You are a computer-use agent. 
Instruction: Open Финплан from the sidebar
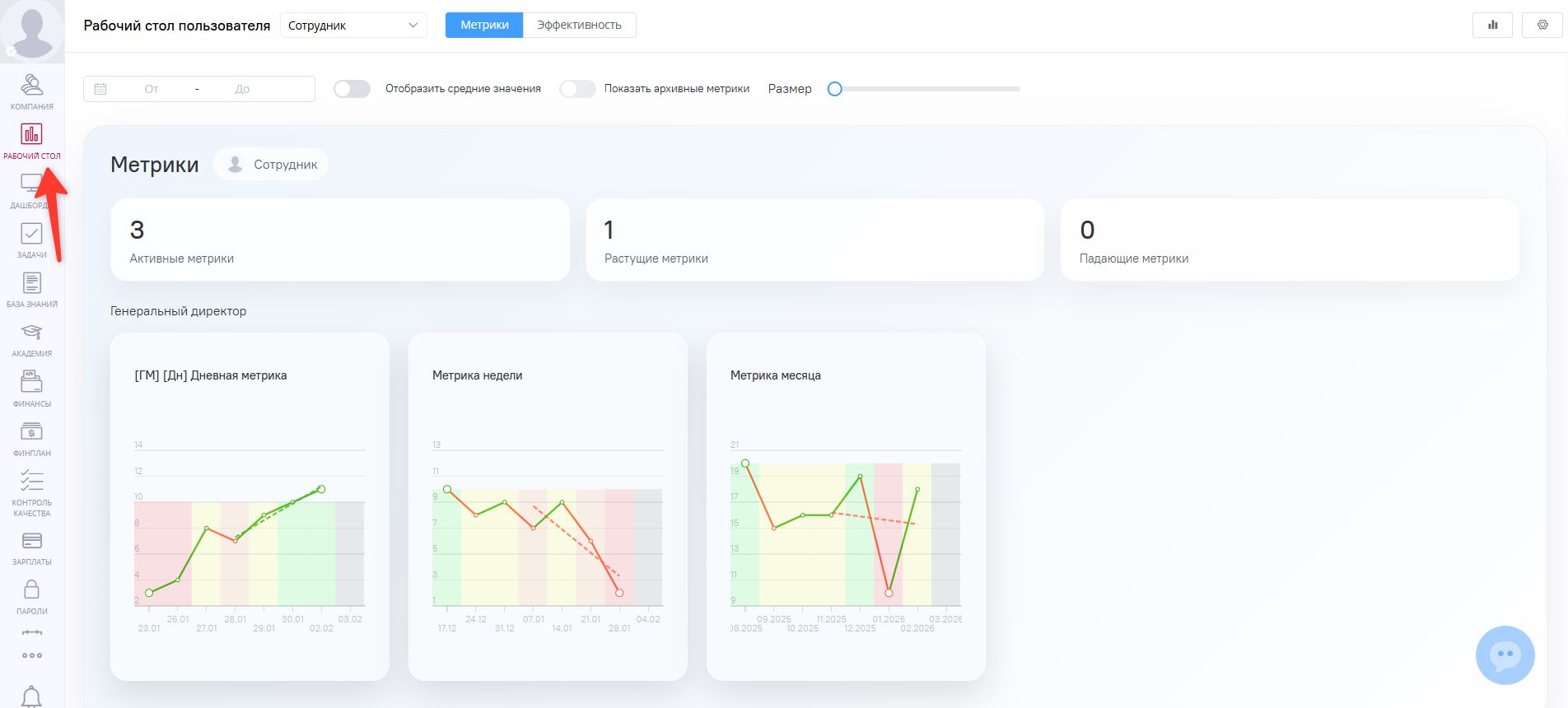point(31,438)
